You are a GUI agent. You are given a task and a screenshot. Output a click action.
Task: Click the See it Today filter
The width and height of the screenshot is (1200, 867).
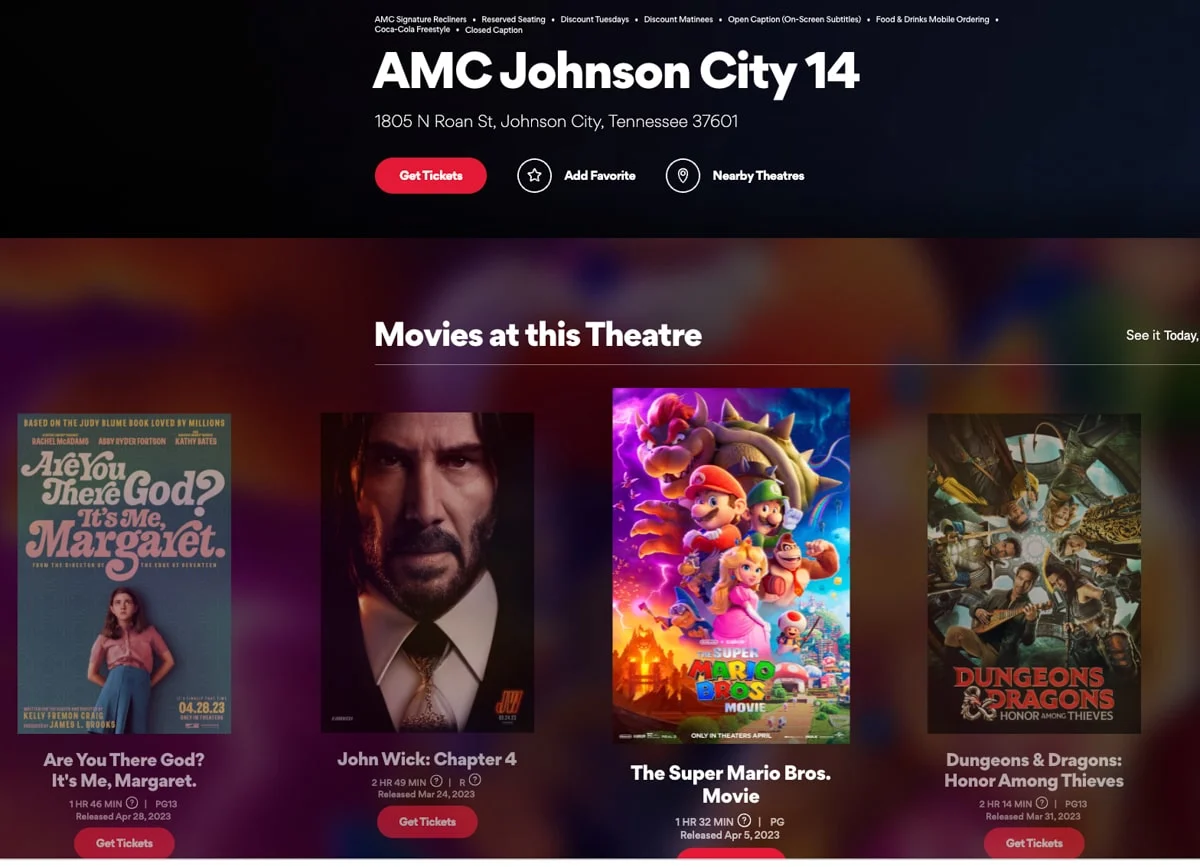1162,335
